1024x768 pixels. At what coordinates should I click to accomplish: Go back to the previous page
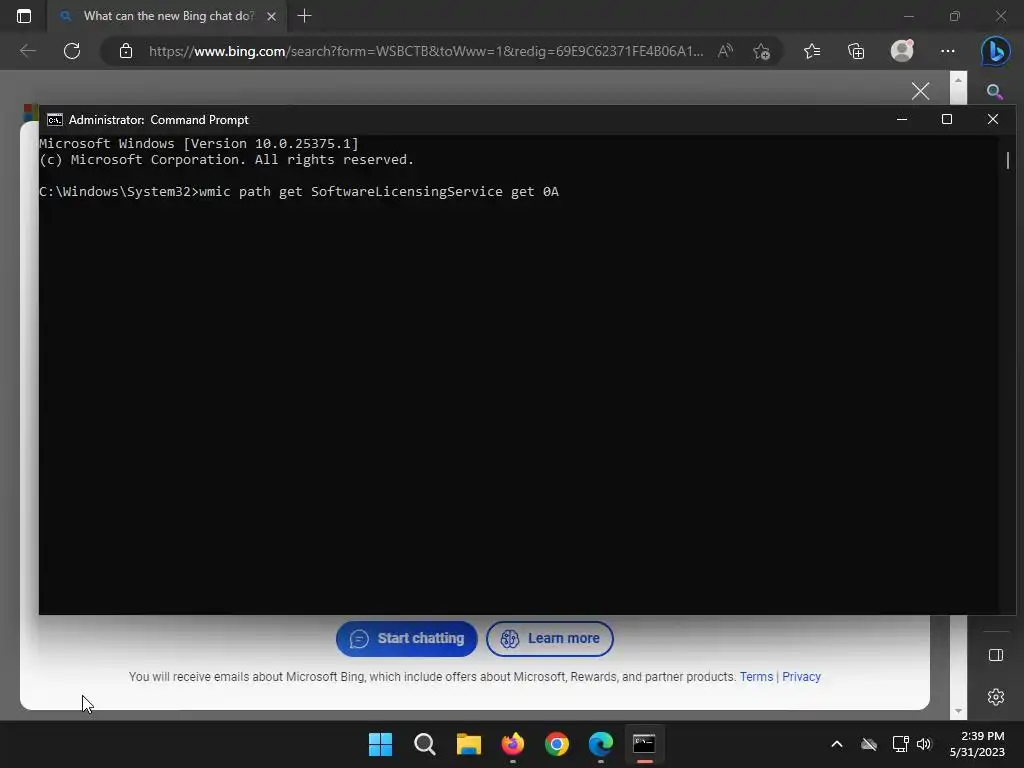point(27,51)
